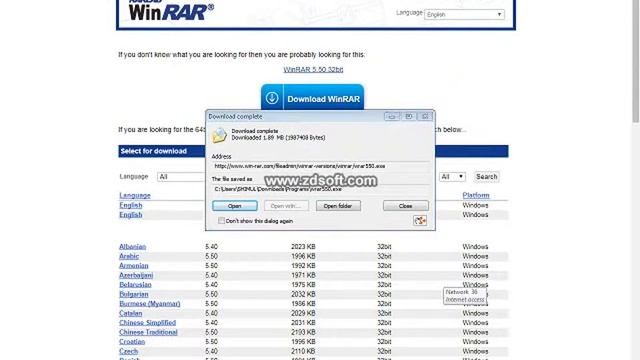
Task: Open the Armenian download link
Action: [x=133, y=266]
